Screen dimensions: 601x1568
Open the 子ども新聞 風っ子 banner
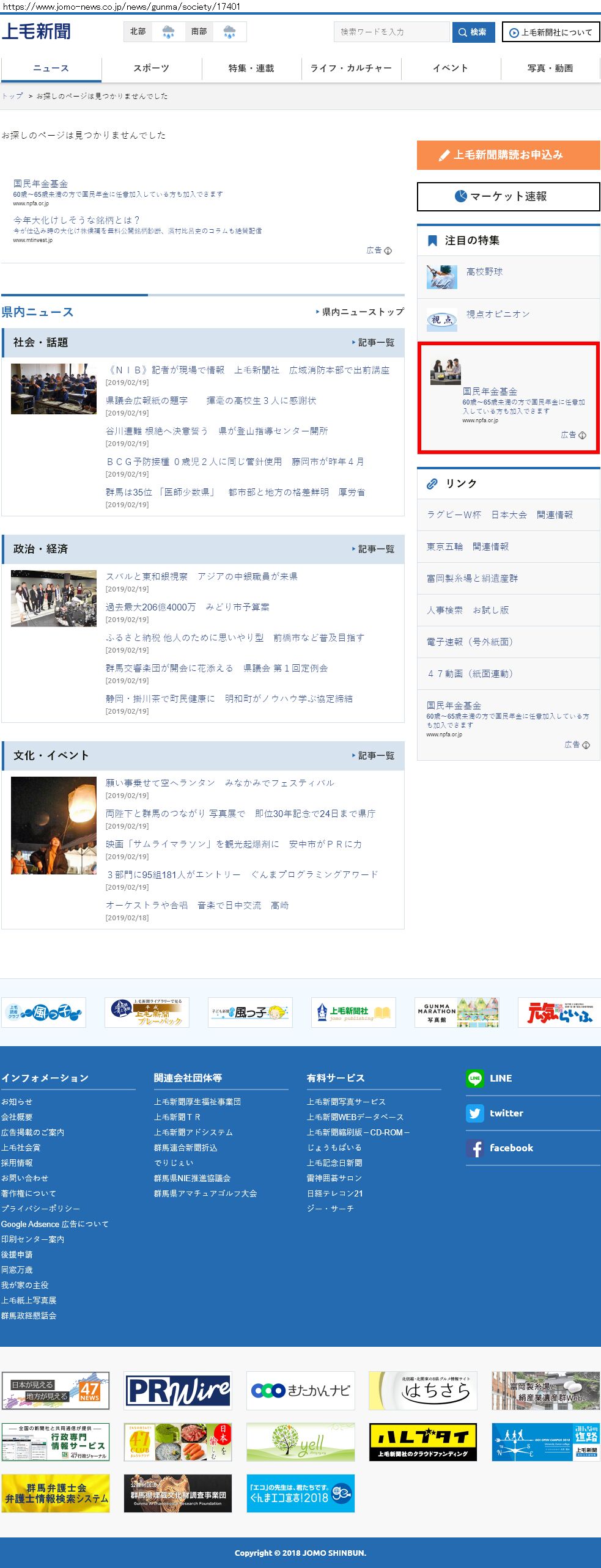click(250, 1013)
